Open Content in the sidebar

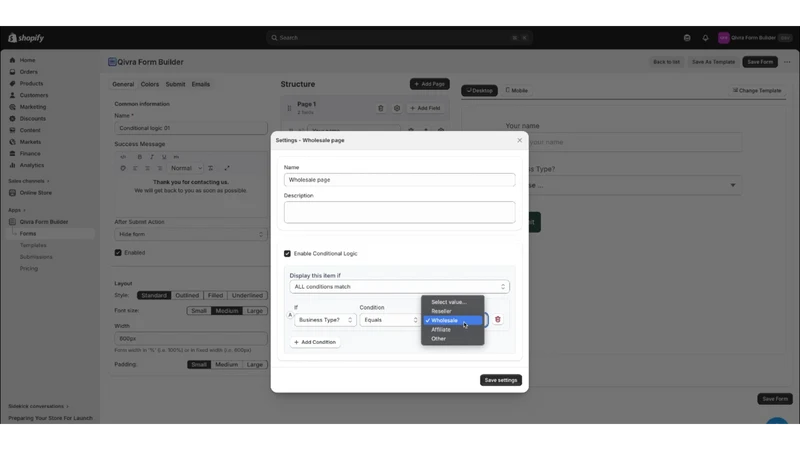click(x=30, y=130)
